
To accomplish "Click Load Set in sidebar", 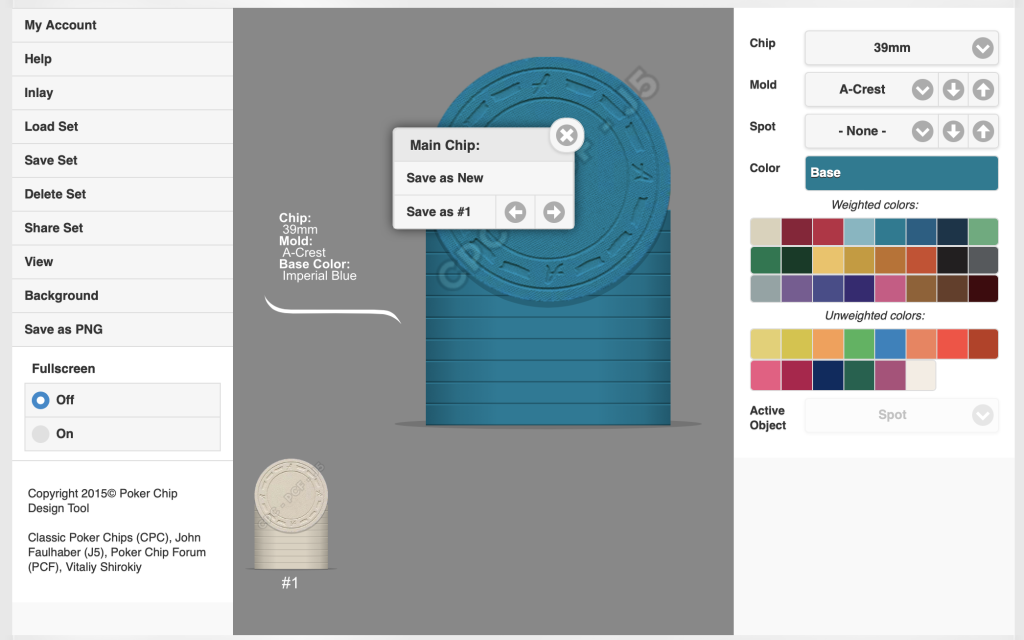I will 122,127.
